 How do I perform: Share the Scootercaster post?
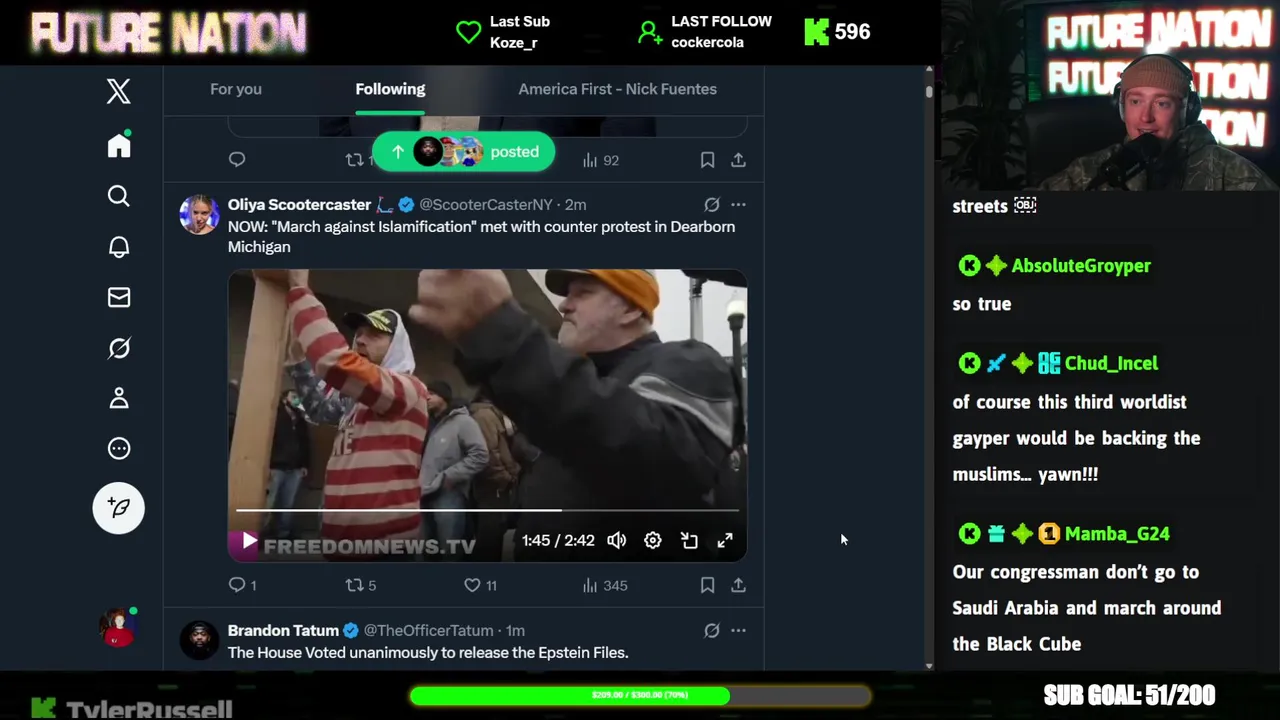pyautogui.click(x=738, y=585)
